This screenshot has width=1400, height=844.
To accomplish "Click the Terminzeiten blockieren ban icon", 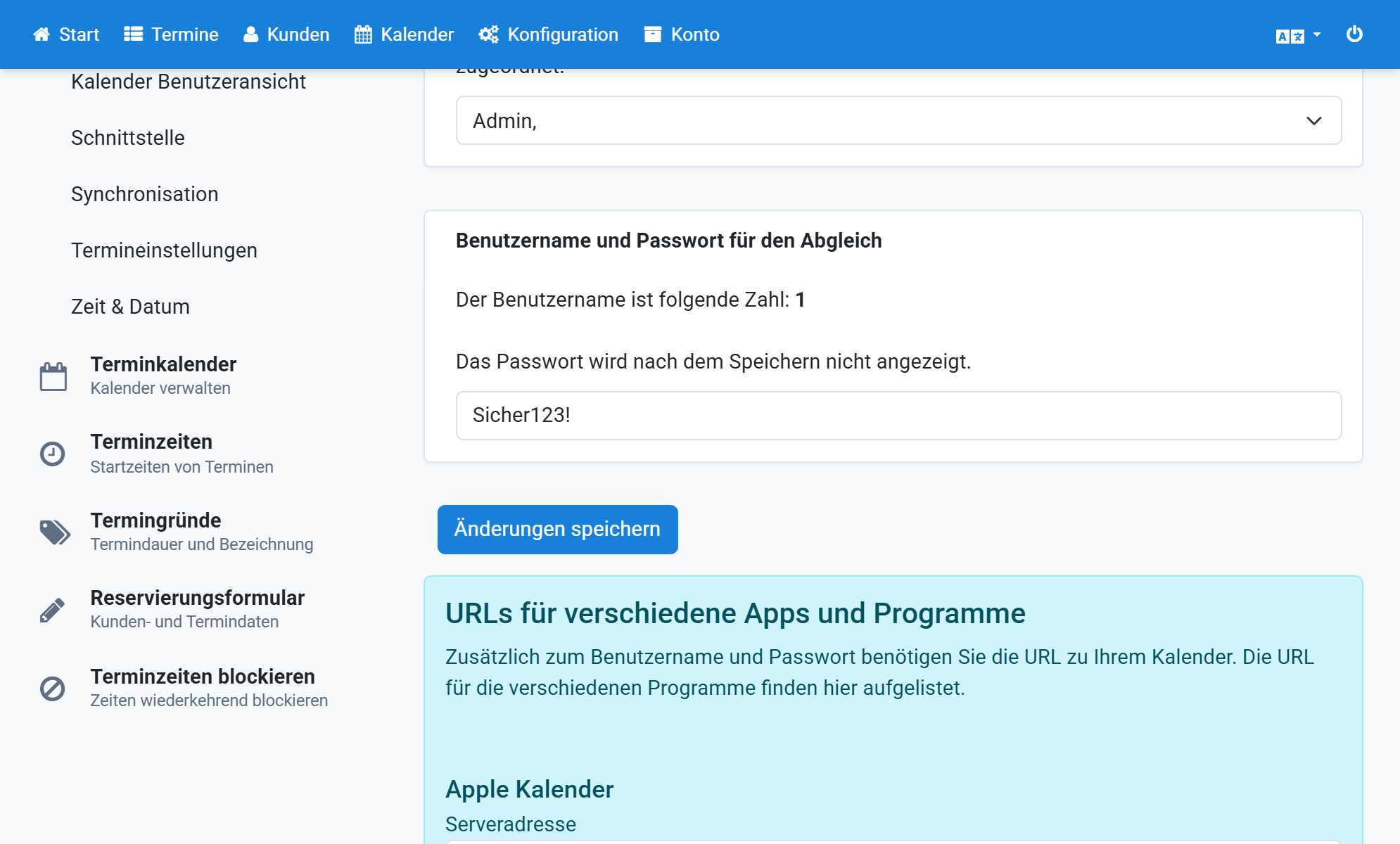I will [x=53, y=689].
